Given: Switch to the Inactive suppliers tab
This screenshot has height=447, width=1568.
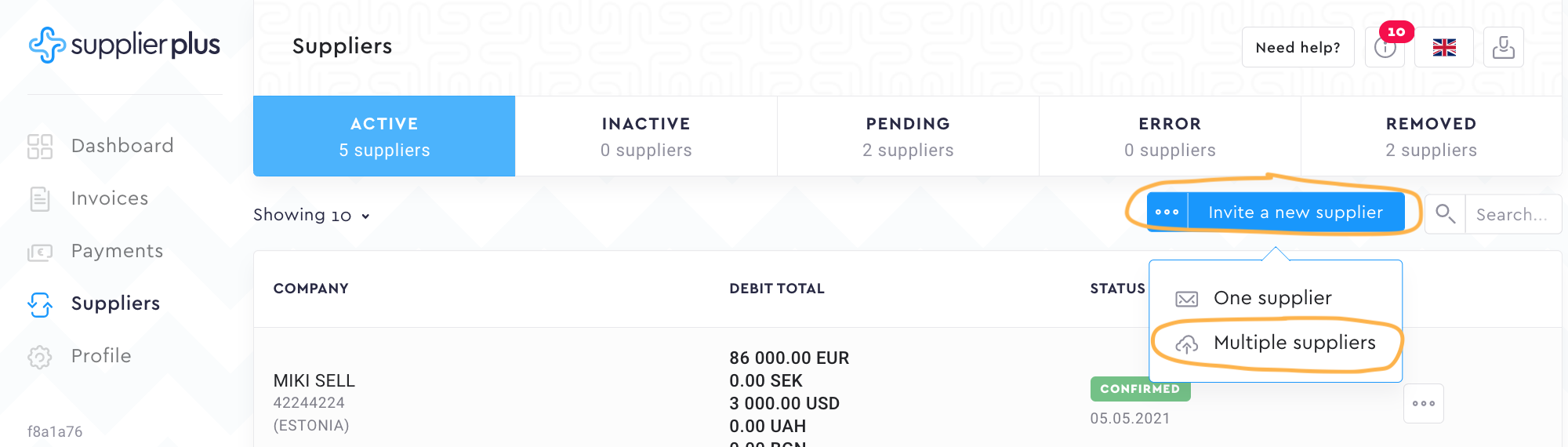Looking at the screenshot, I should click(x=646, y=136).
